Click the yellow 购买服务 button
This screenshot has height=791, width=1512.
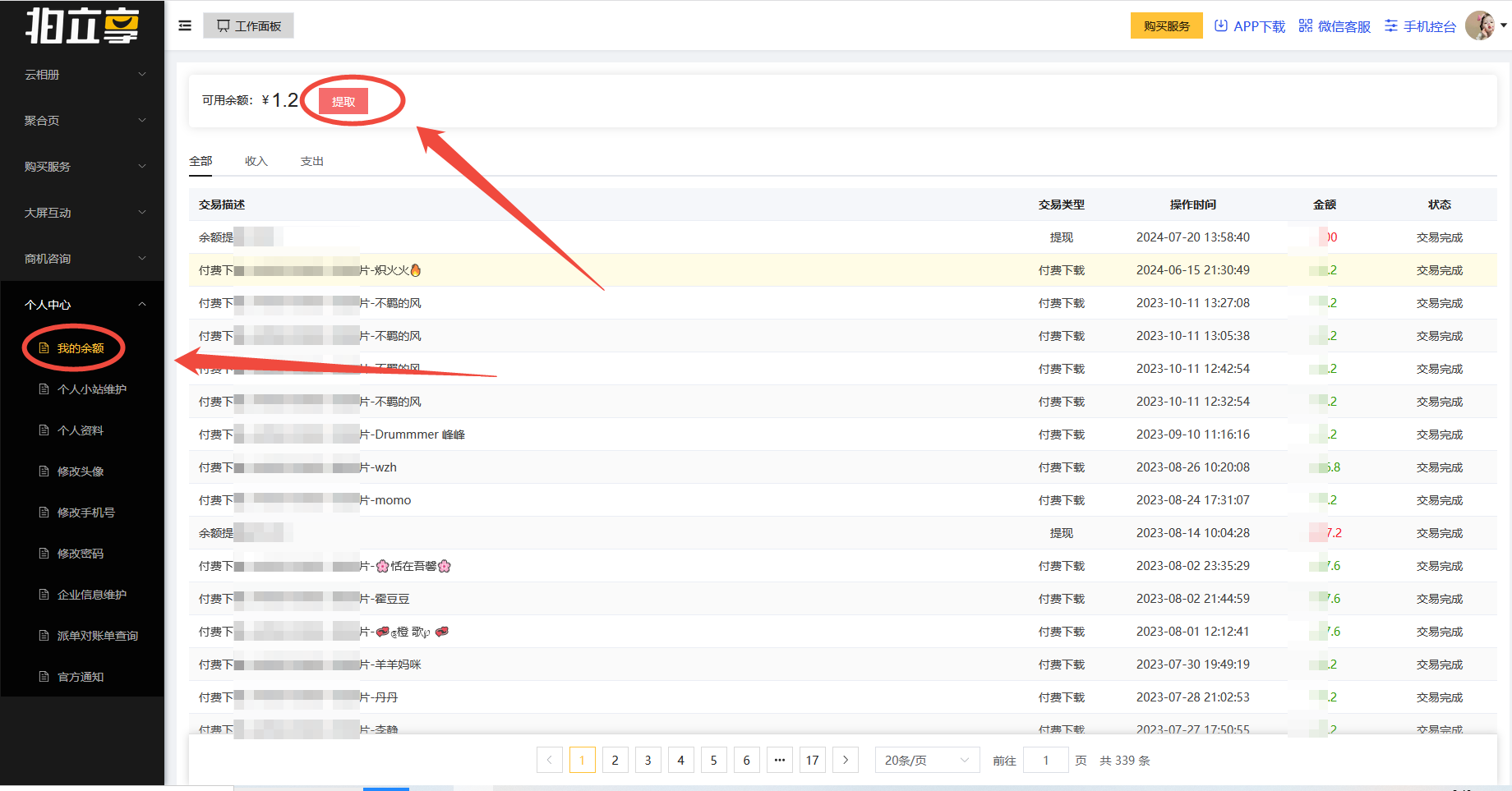click(x=1166, y=25)
